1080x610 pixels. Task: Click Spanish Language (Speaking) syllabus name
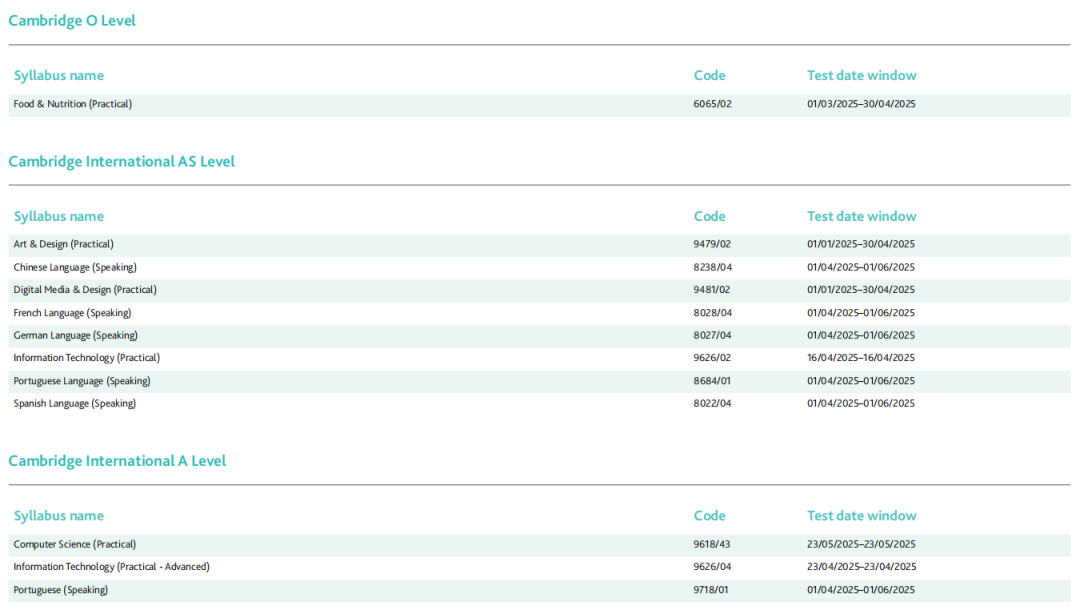pyautogui.click(x=74, y=403)
